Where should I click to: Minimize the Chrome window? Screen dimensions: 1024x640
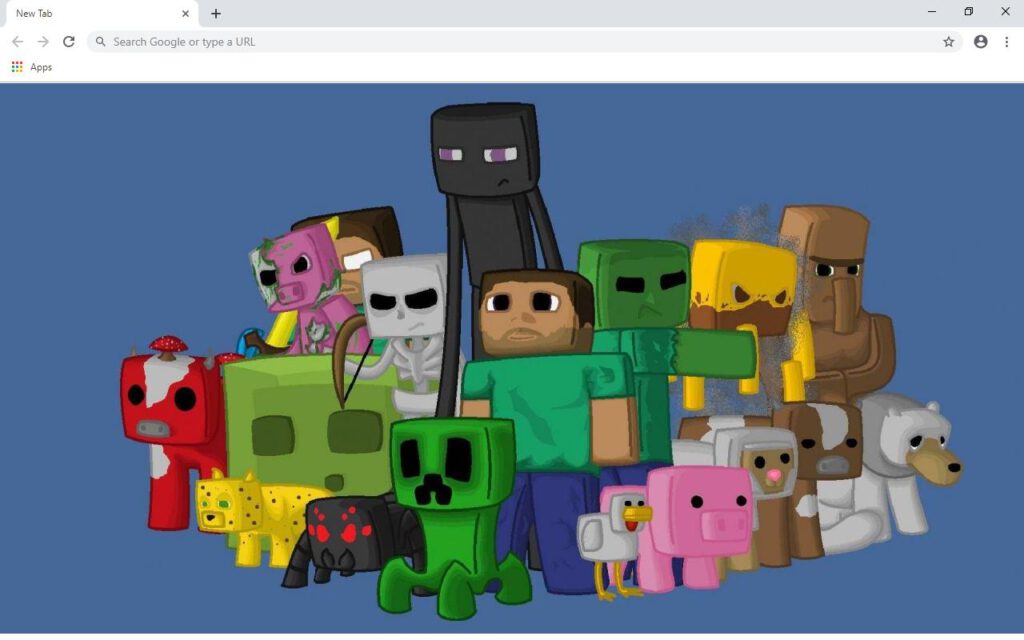tap(932, 11)
